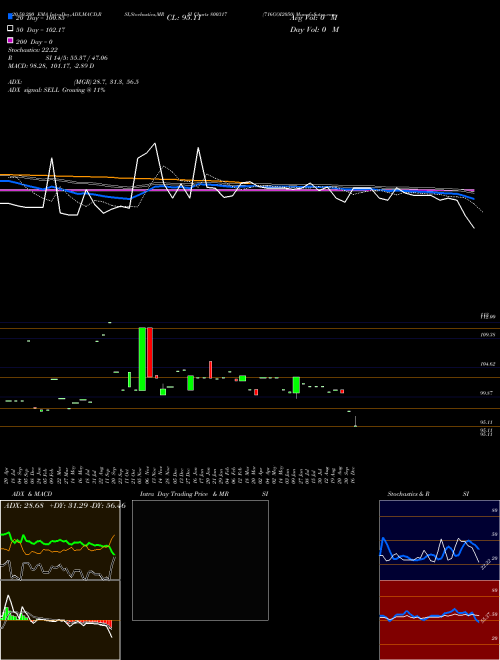Click the 109.38 price axis label
Screen dimensions: 500x660
tap(488, 335)
